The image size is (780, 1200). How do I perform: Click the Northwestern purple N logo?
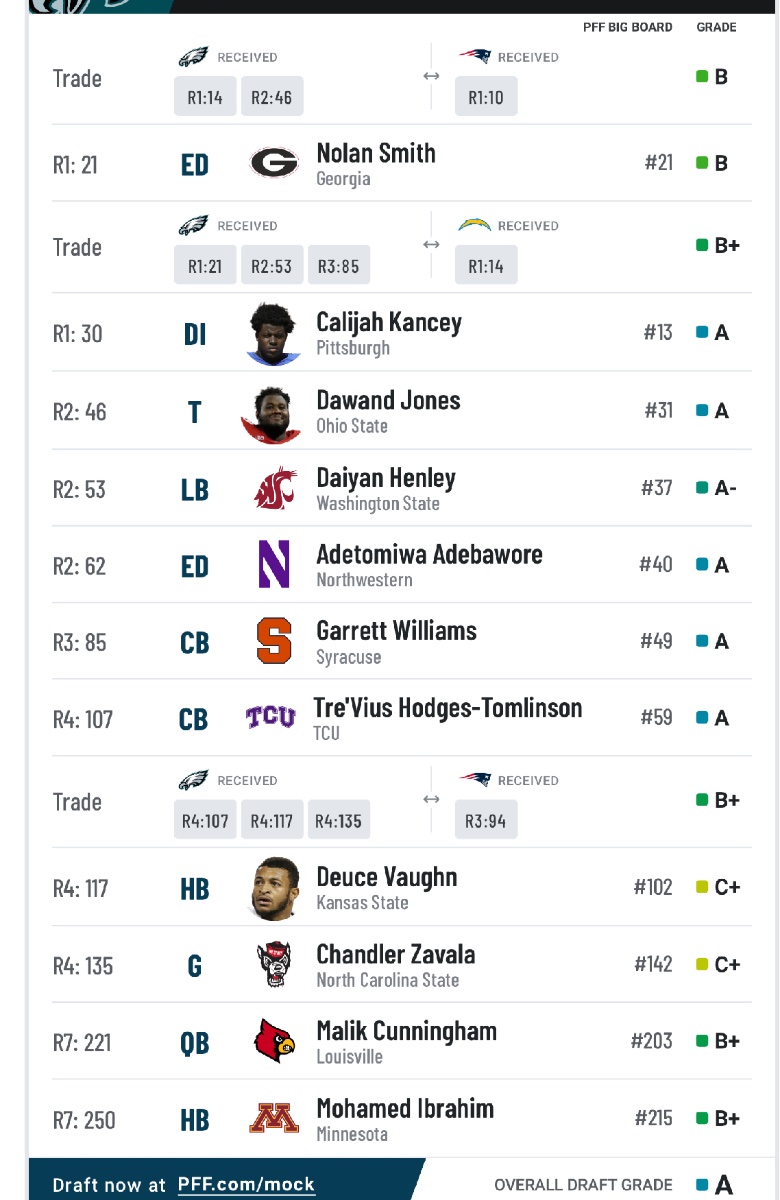click(x=274, y=565)
